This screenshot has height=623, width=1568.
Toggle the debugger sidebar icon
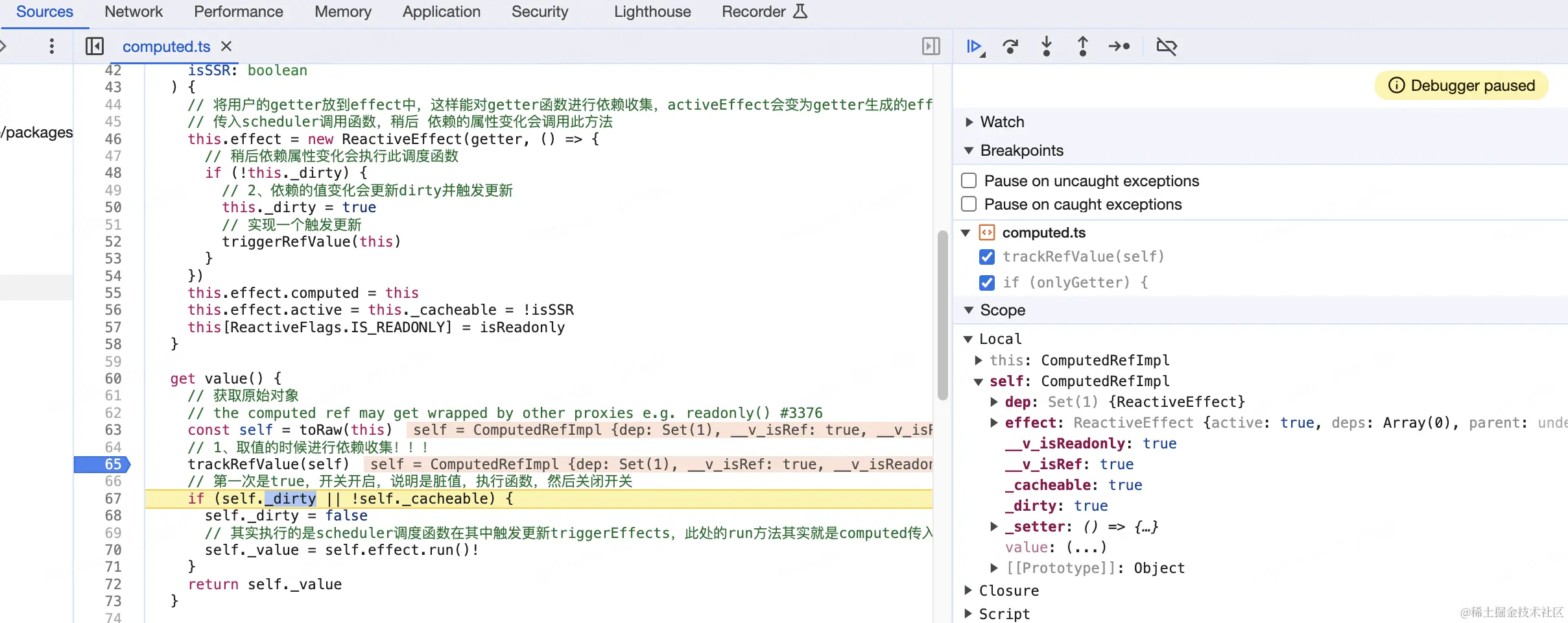[x=931, y=46]
